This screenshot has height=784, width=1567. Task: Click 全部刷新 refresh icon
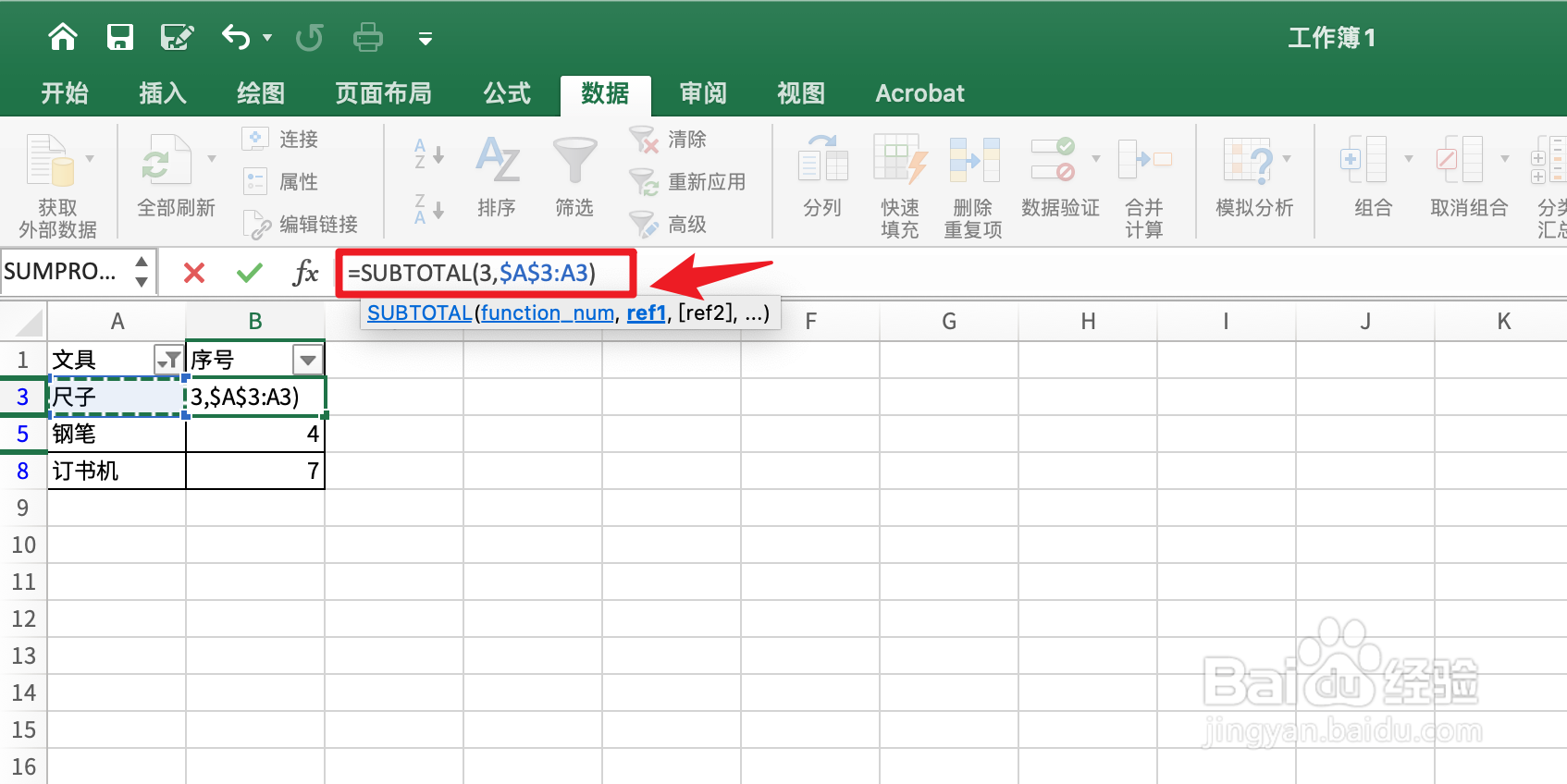166,160
